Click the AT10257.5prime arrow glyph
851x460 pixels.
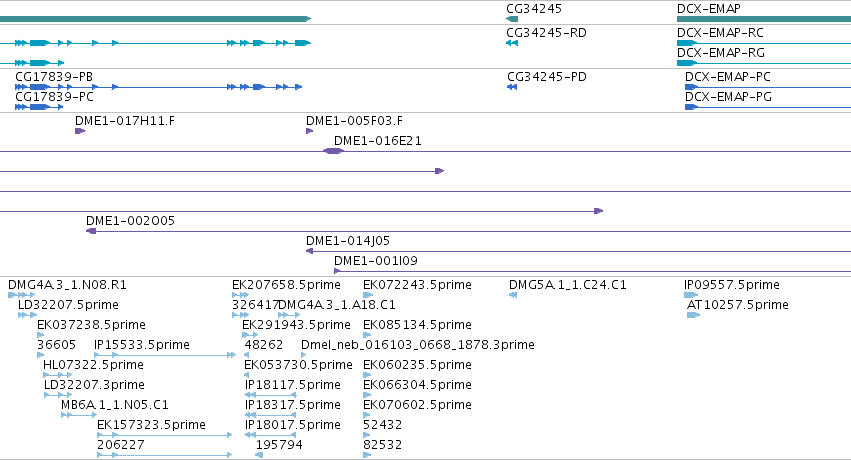(x=694, y=315)
